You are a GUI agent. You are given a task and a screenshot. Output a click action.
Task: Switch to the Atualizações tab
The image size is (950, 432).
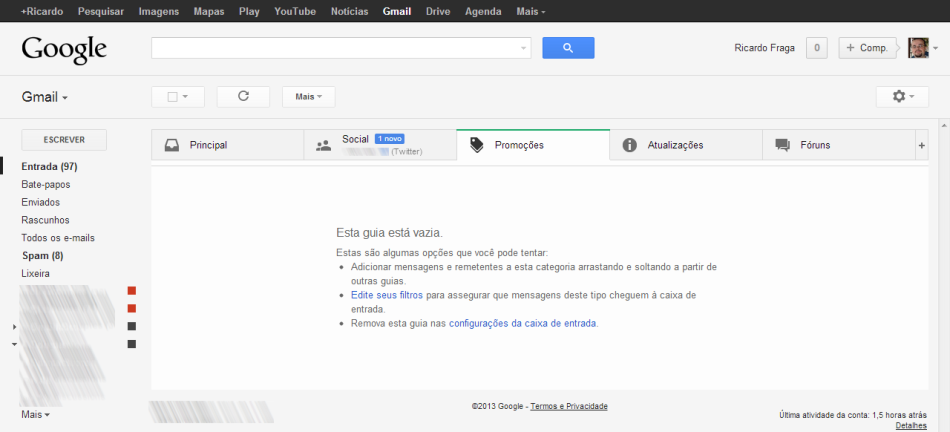pos(686,145)
